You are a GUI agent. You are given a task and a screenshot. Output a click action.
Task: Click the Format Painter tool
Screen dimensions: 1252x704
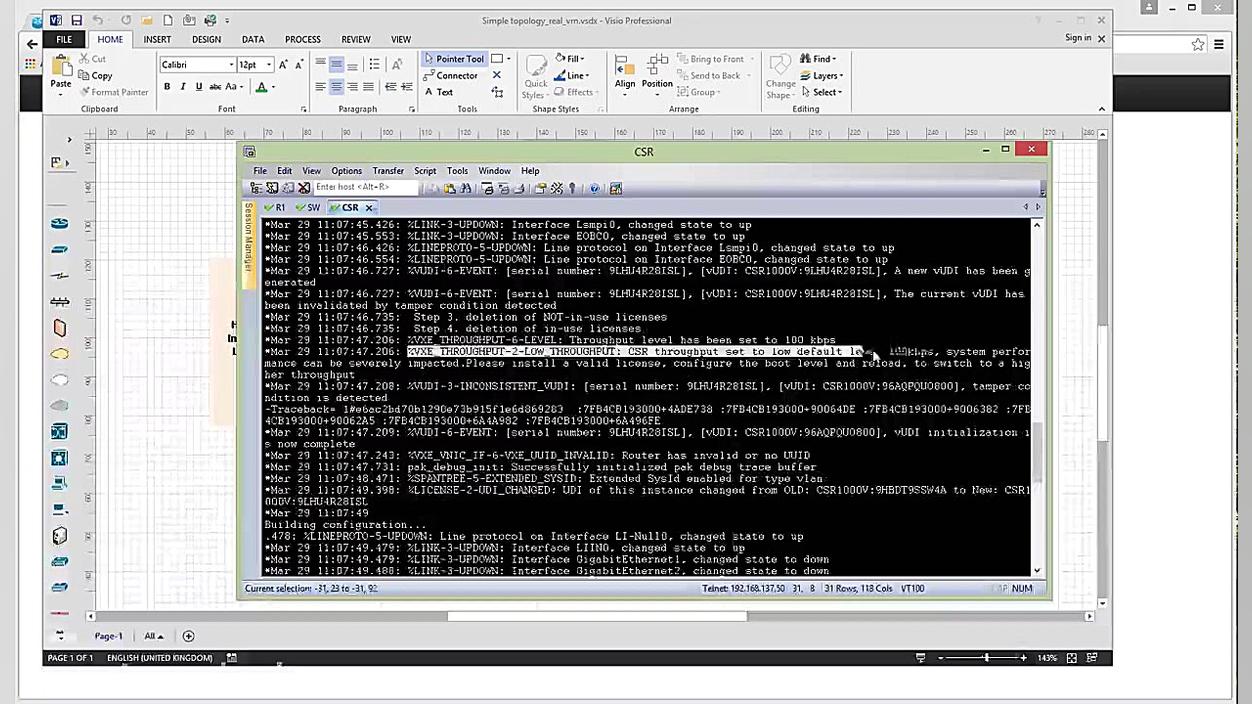coord(113,92)
